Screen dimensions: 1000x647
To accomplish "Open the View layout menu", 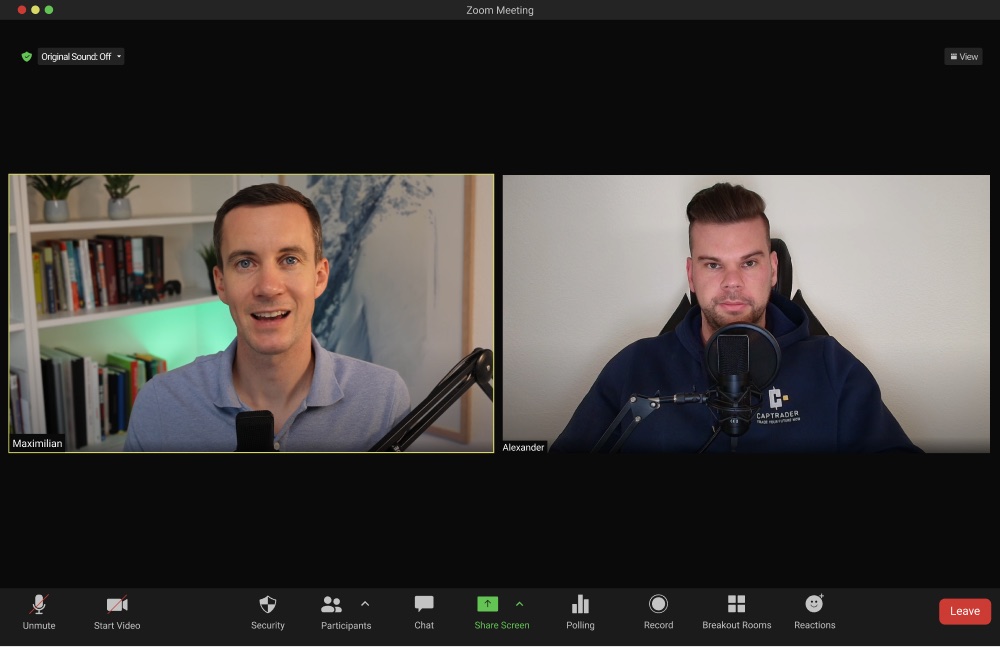I will (963, 57).
